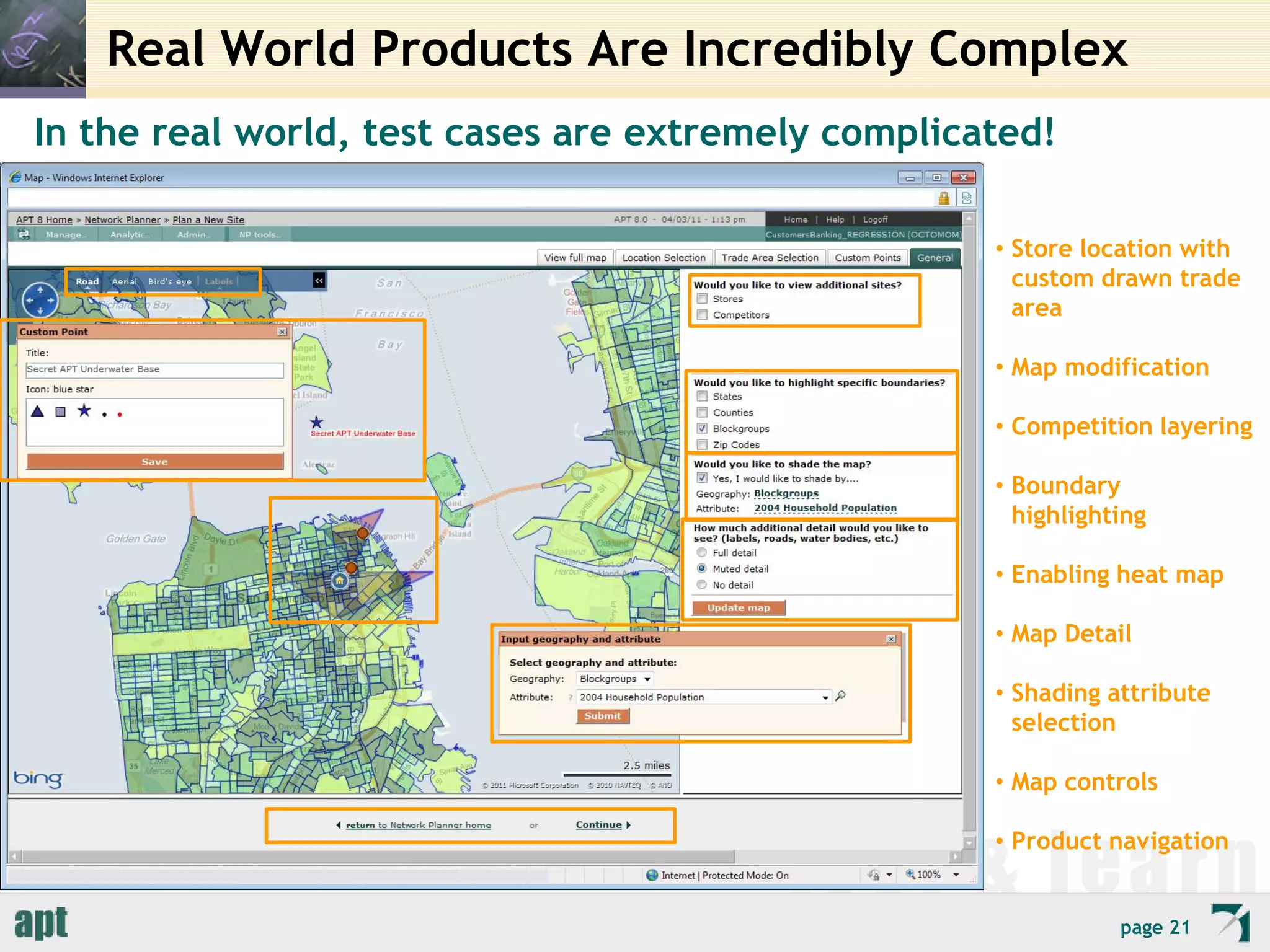Click the icon left of the Manage menu

[24, 234]
